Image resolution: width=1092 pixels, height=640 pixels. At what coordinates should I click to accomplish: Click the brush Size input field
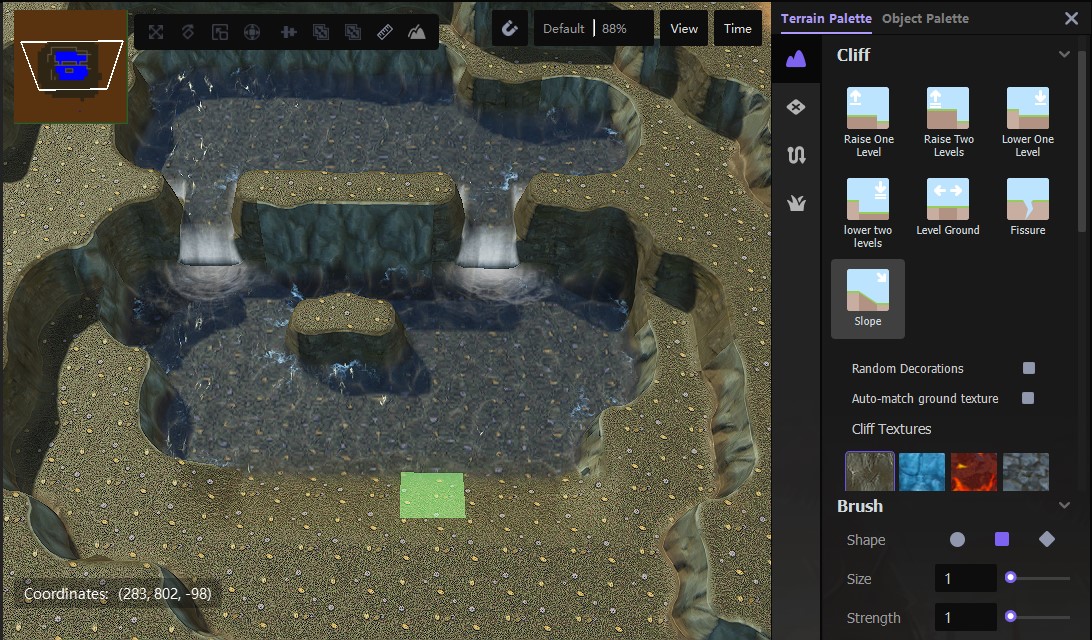965,578
